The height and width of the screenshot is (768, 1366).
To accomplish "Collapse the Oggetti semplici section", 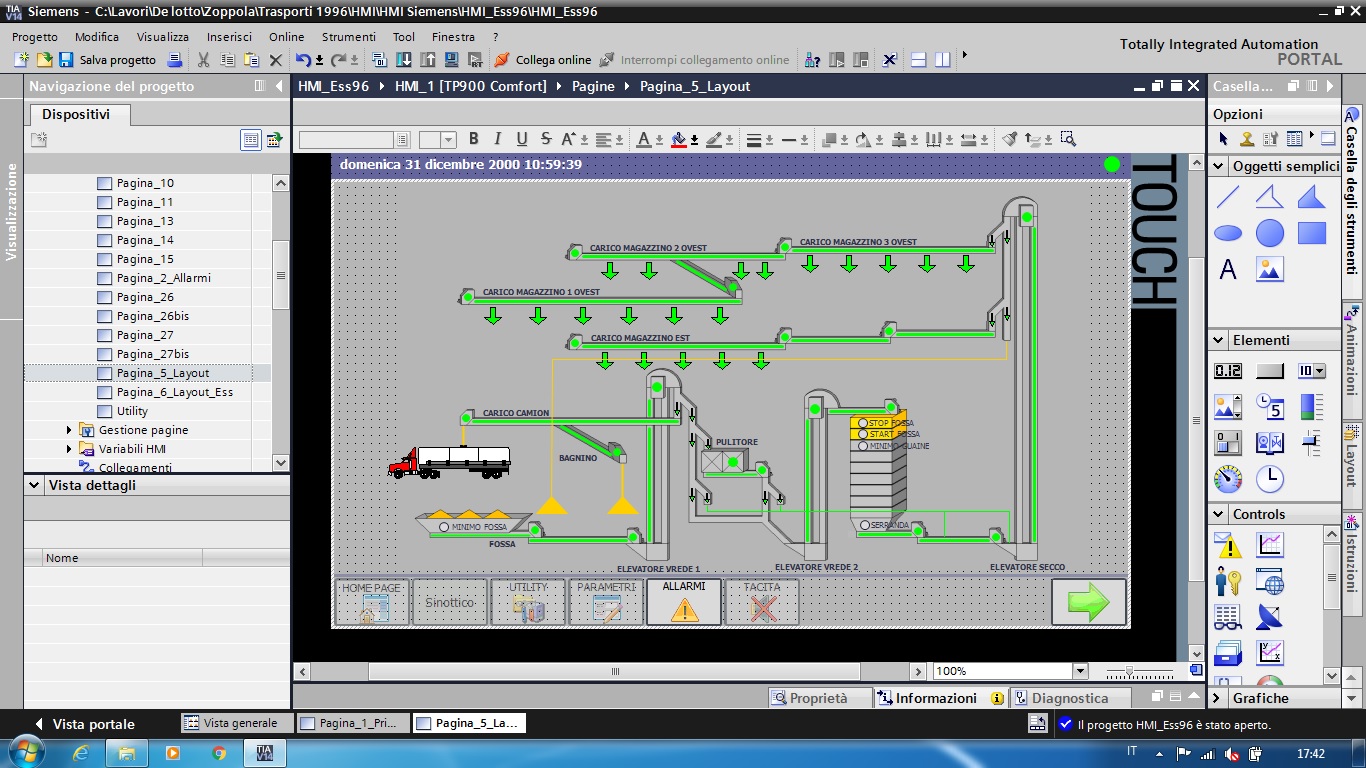I will [x=1218, y=167].
